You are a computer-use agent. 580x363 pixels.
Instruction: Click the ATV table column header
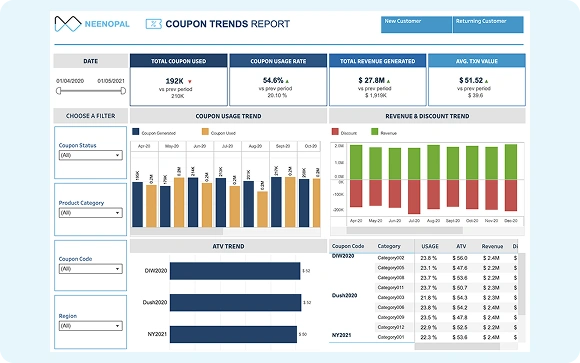click(x=461, y=246)
